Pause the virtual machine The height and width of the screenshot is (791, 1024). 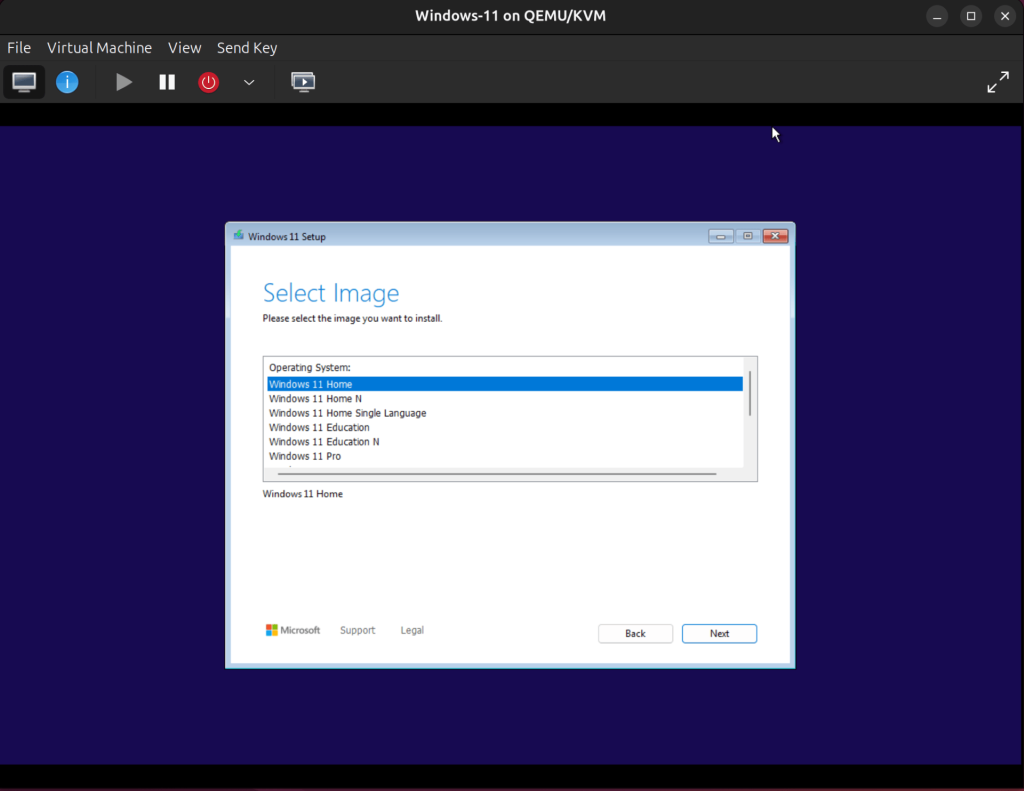[x=166, y=82]
